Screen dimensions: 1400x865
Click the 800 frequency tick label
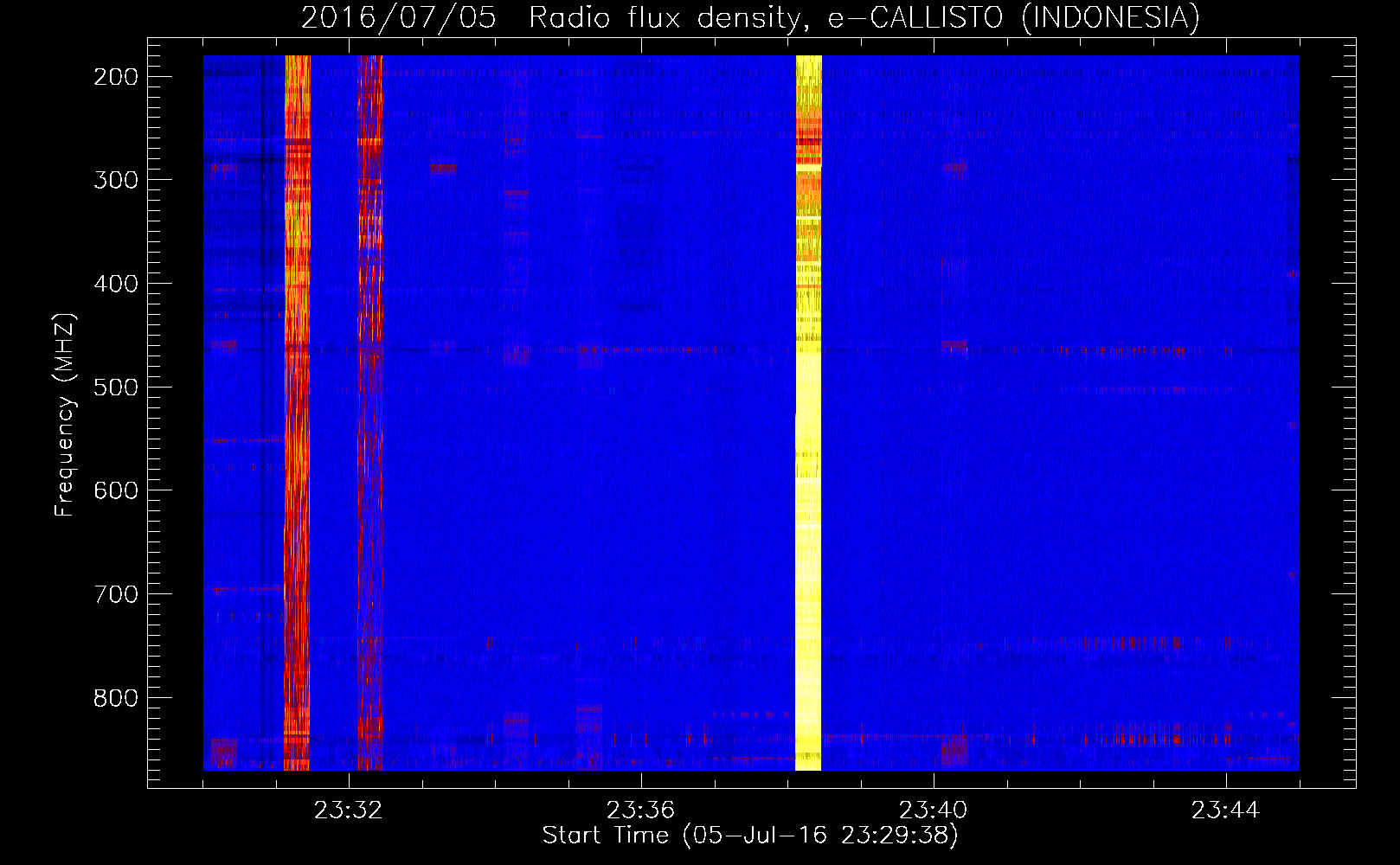click(116, 698)
